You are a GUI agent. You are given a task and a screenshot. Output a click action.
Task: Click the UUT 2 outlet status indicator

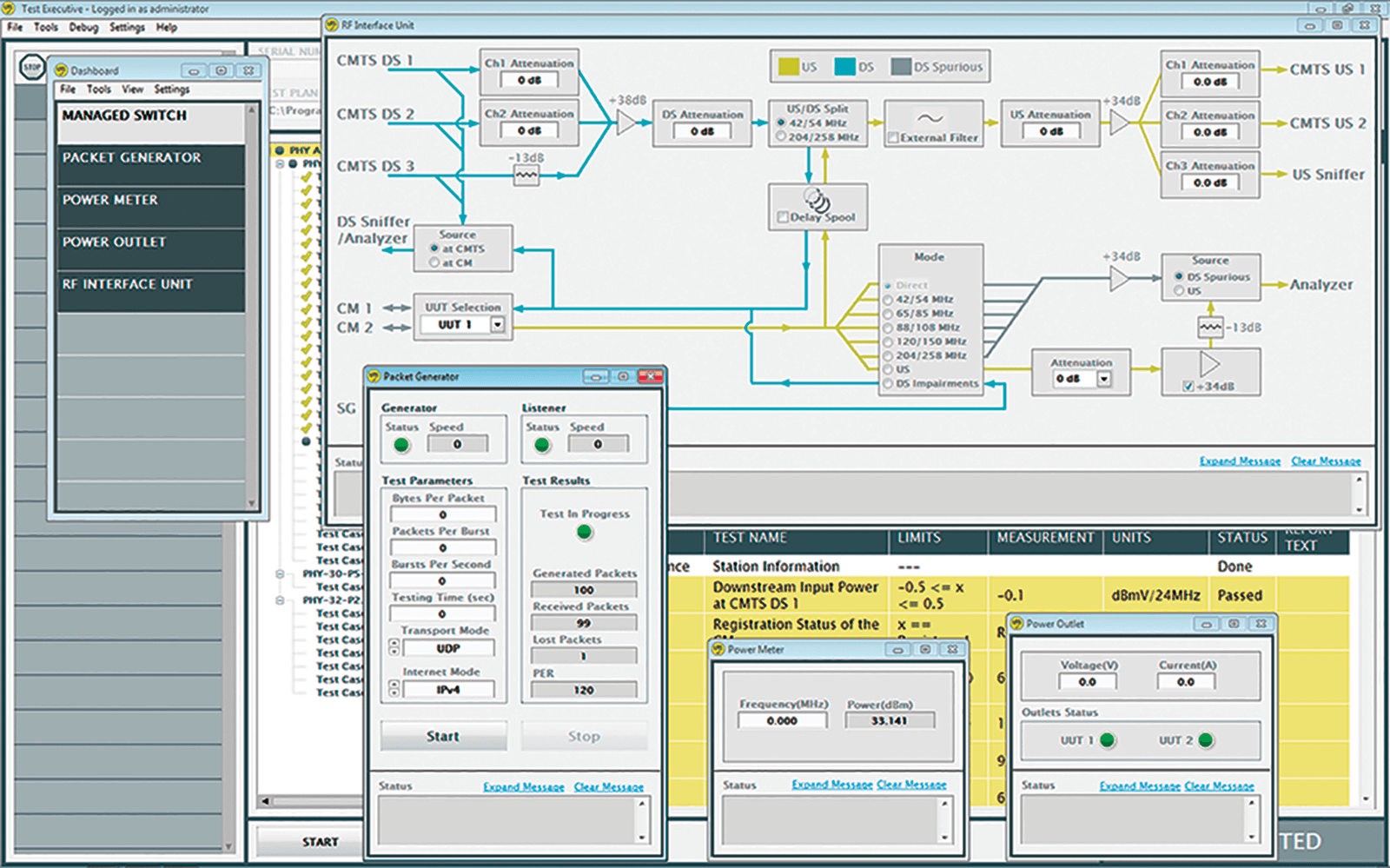[1206, 740]
